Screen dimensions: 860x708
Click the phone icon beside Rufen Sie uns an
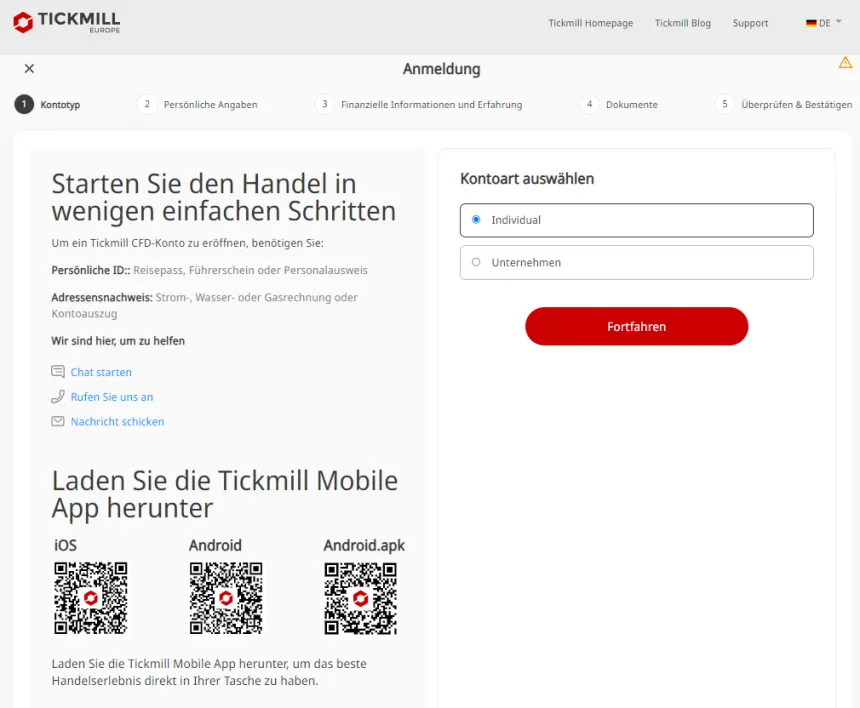coord(59,396)
